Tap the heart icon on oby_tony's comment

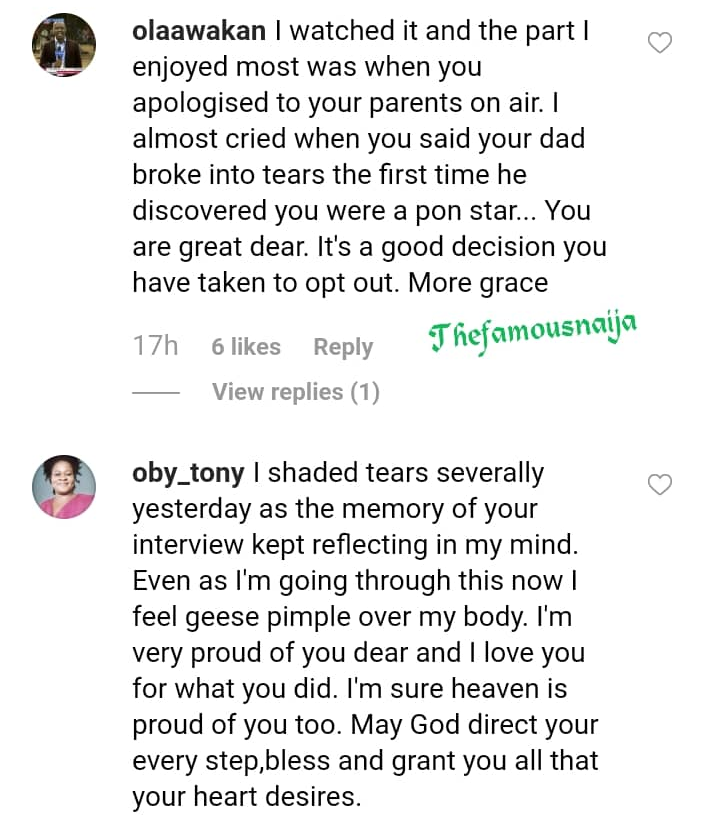pyautogui.click(x=660, y=485)
